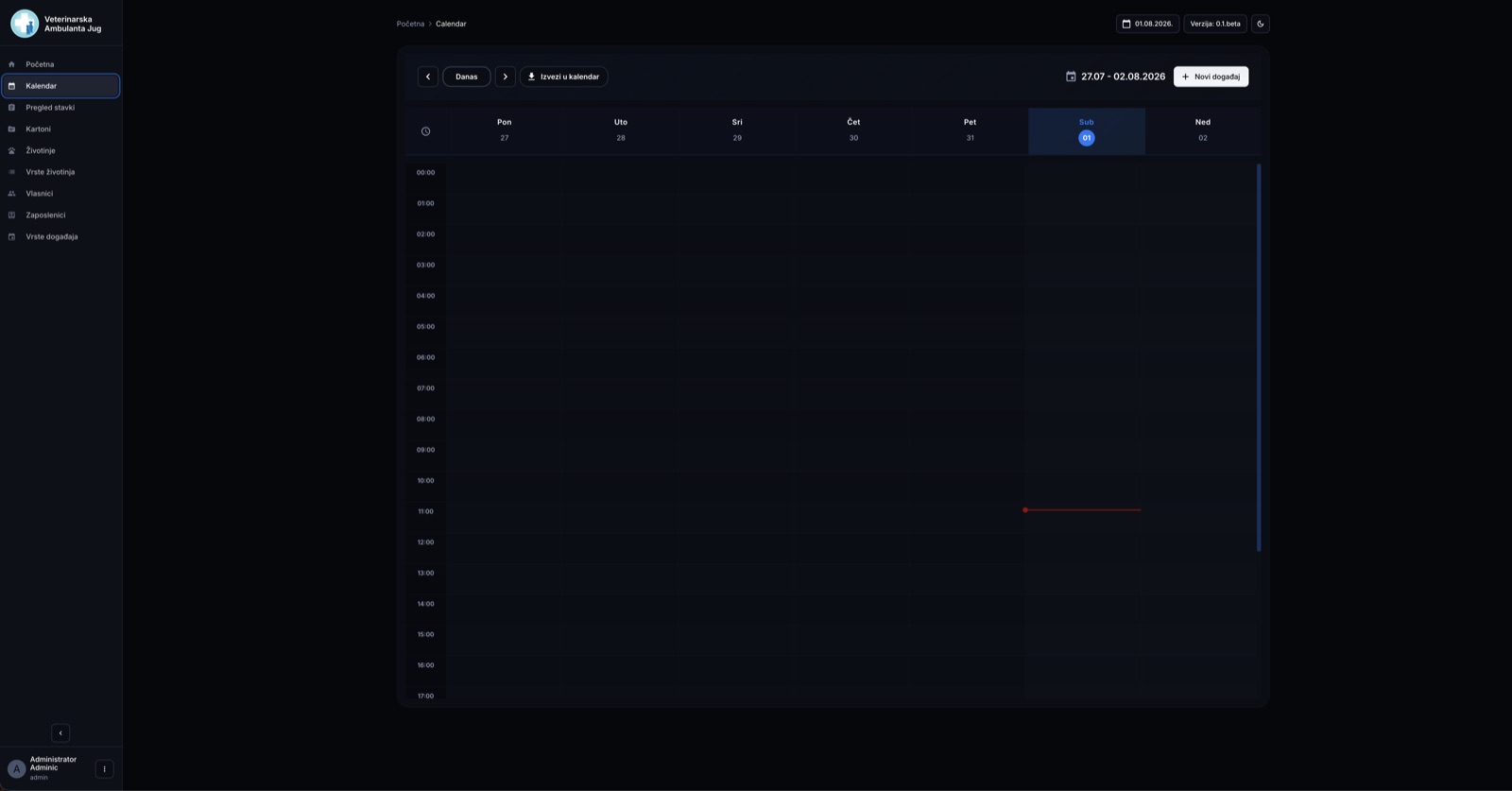Open the 01.08.2026. date picker
The width and height of the screenshot is (1512, 791).
(x=1147, y=24)
